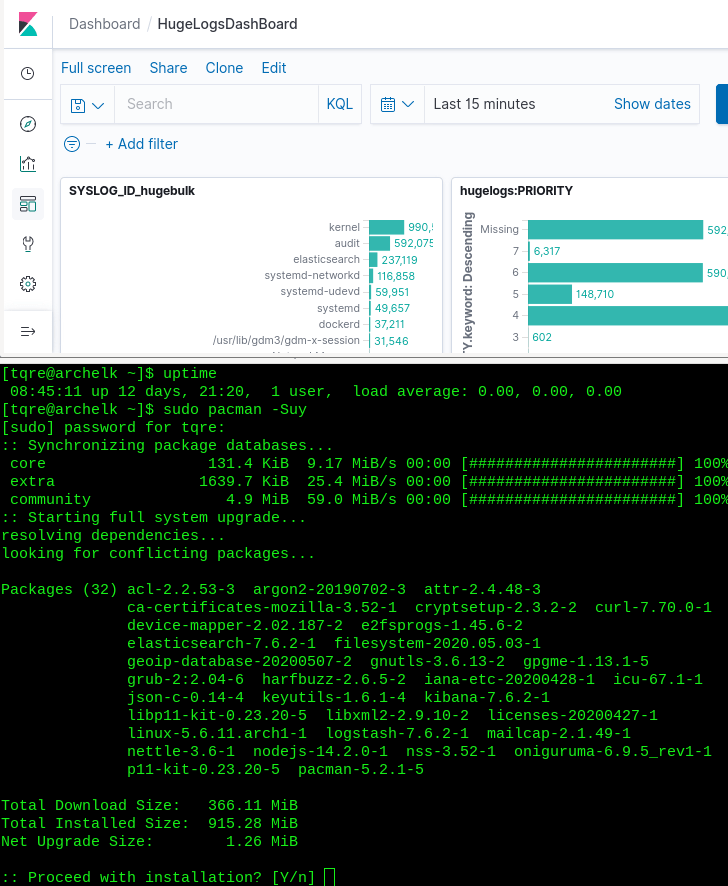Click priority 6 bar in chart
Image resolution: width=728 pixels, height=886 pixels.
(x=616, y=272)
